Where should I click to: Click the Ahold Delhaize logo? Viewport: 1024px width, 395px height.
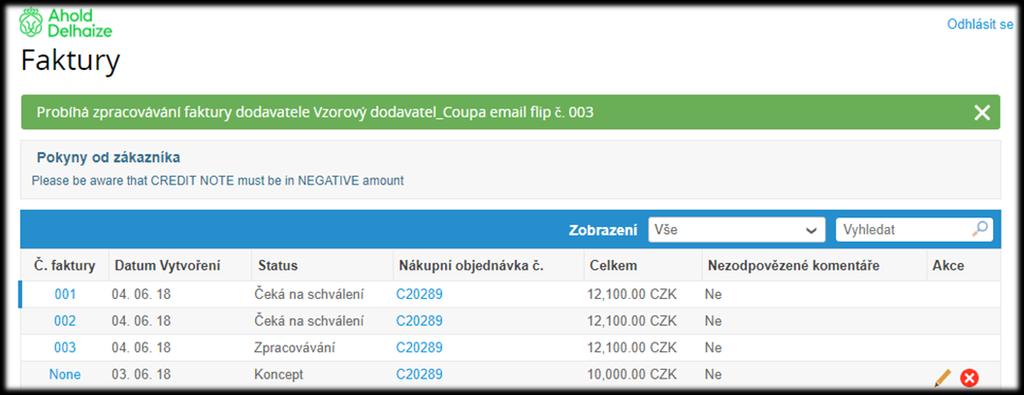coord(65,23)
